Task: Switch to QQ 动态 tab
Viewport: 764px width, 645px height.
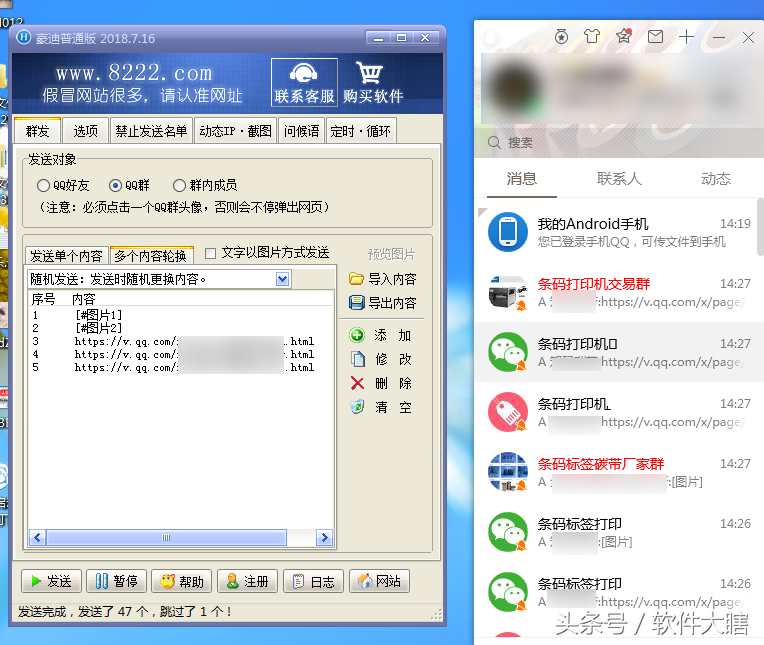Action: pos(716,179)
